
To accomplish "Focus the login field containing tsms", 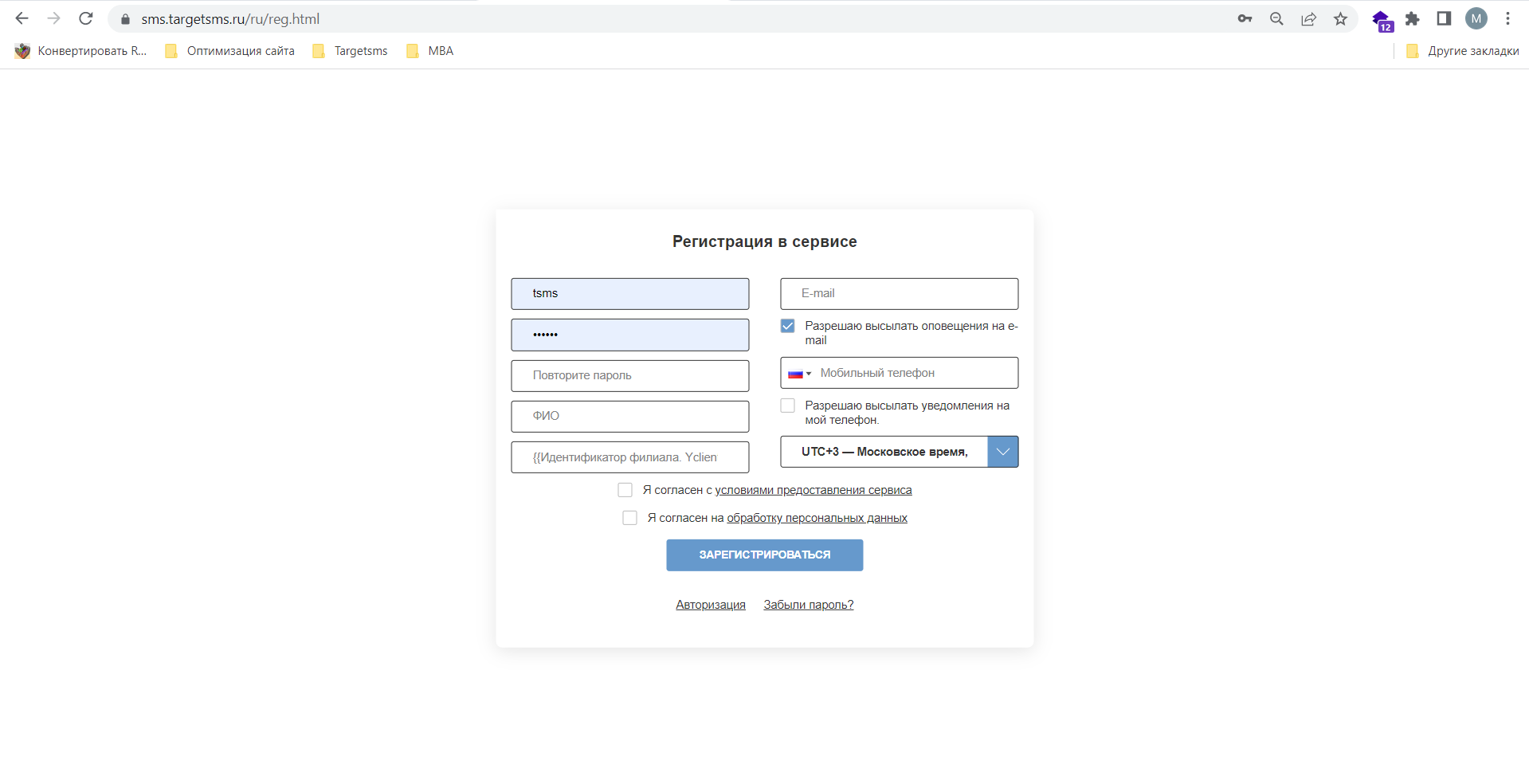I will [630, 294].
